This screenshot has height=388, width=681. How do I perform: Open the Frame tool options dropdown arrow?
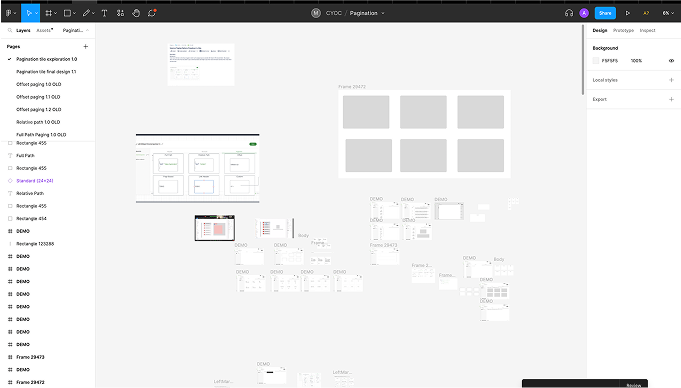tap(56, 13)
